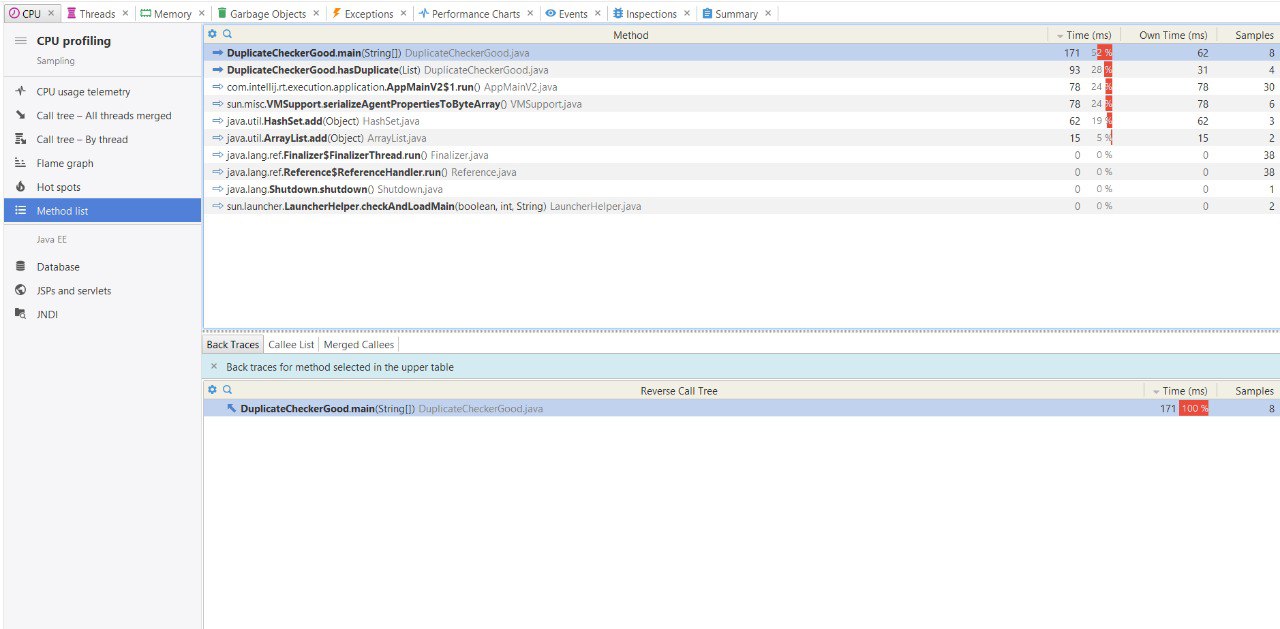The height and width of the screenshot is (629, 1280).
Task: Click reverse call tree search icon
Action: coord(228,390)
